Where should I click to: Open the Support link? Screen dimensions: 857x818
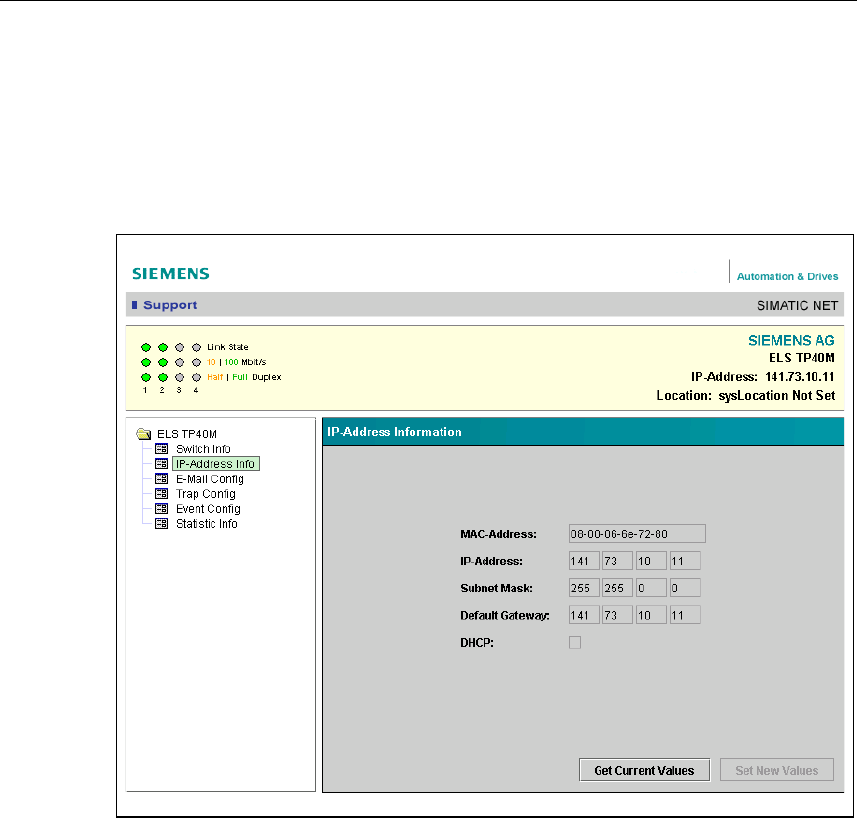pos(170,305)
